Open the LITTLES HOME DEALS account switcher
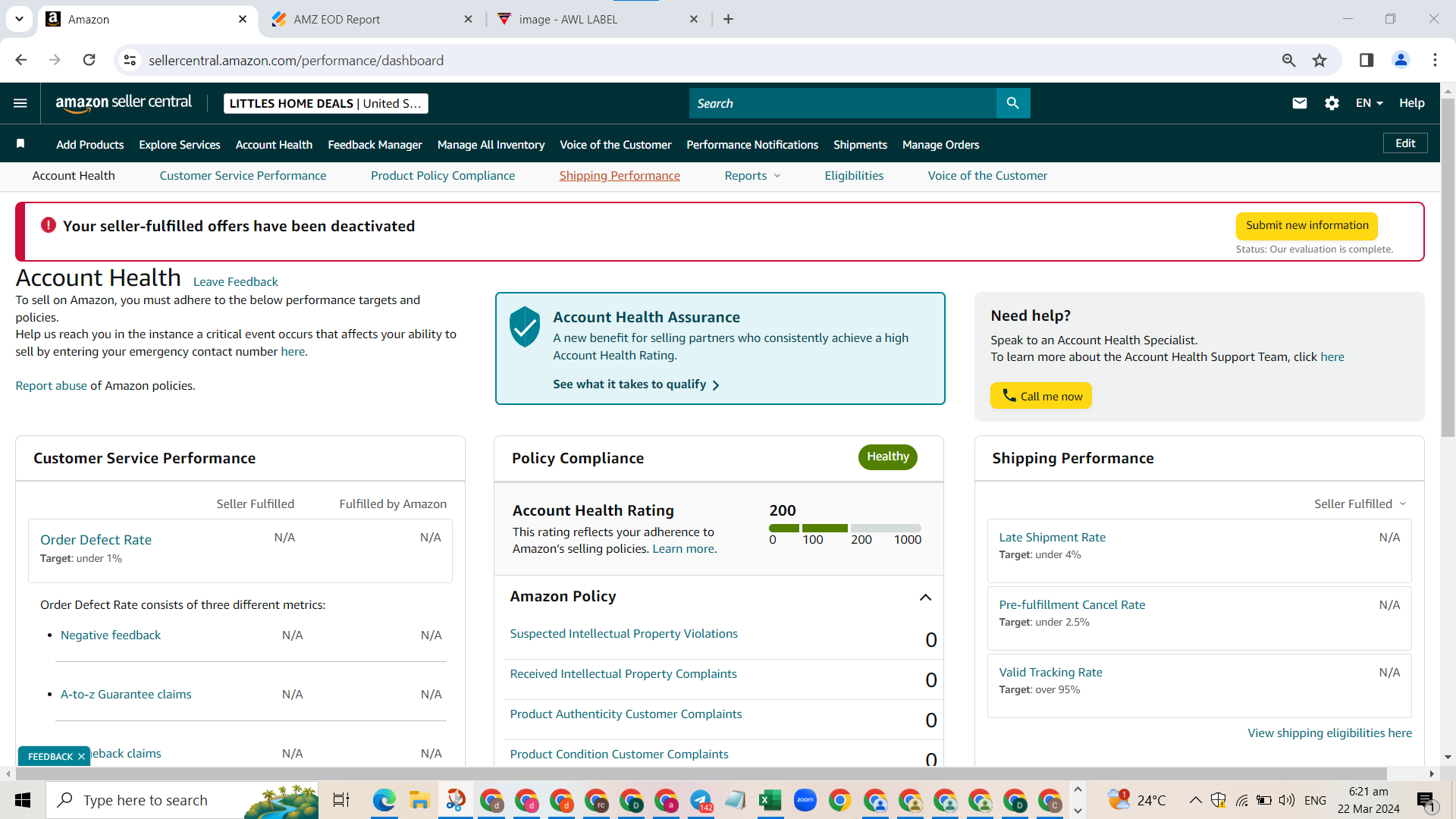The height and width of the screenshot is (819, 1456). pos(325,103)
